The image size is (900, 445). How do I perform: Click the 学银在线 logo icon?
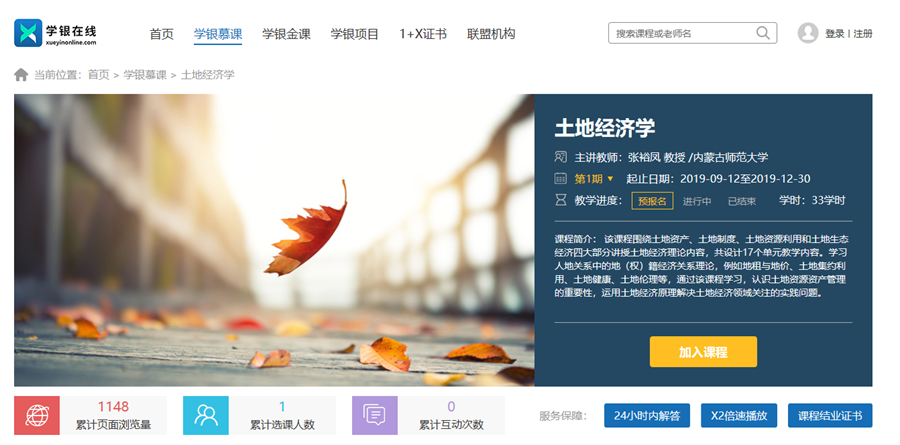28,33
